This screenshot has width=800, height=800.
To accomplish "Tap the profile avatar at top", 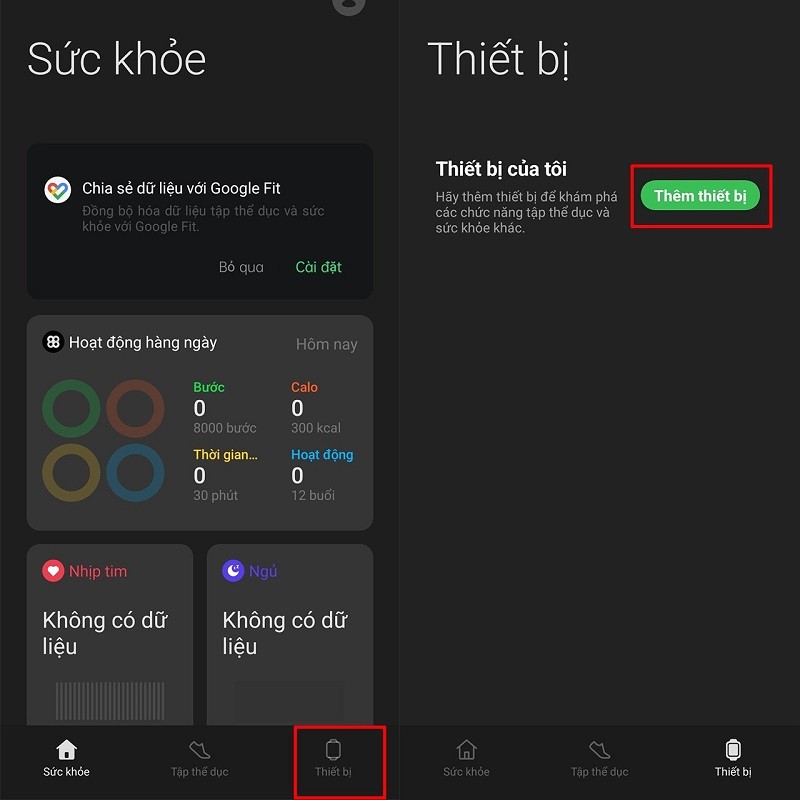I will pos(349,5).
